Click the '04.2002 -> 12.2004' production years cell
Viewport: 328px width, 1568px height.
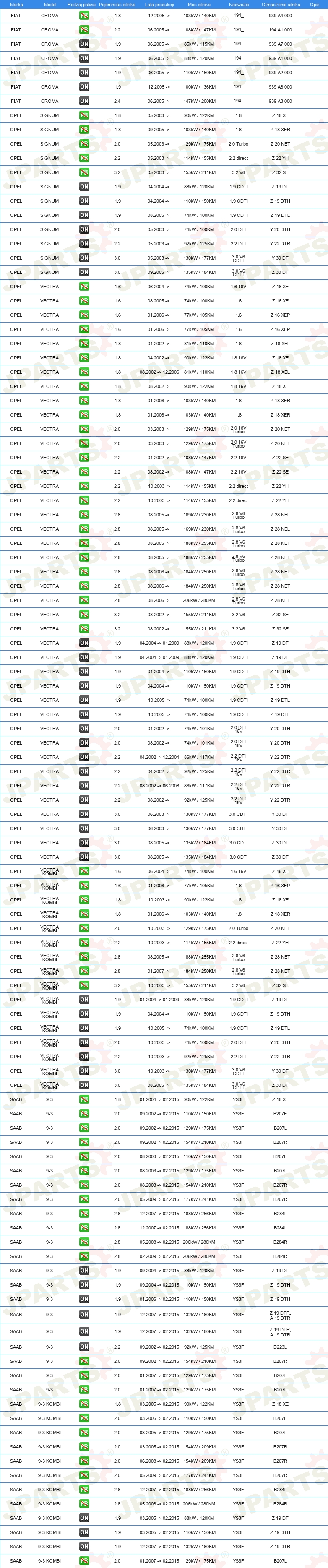[159, 757]
